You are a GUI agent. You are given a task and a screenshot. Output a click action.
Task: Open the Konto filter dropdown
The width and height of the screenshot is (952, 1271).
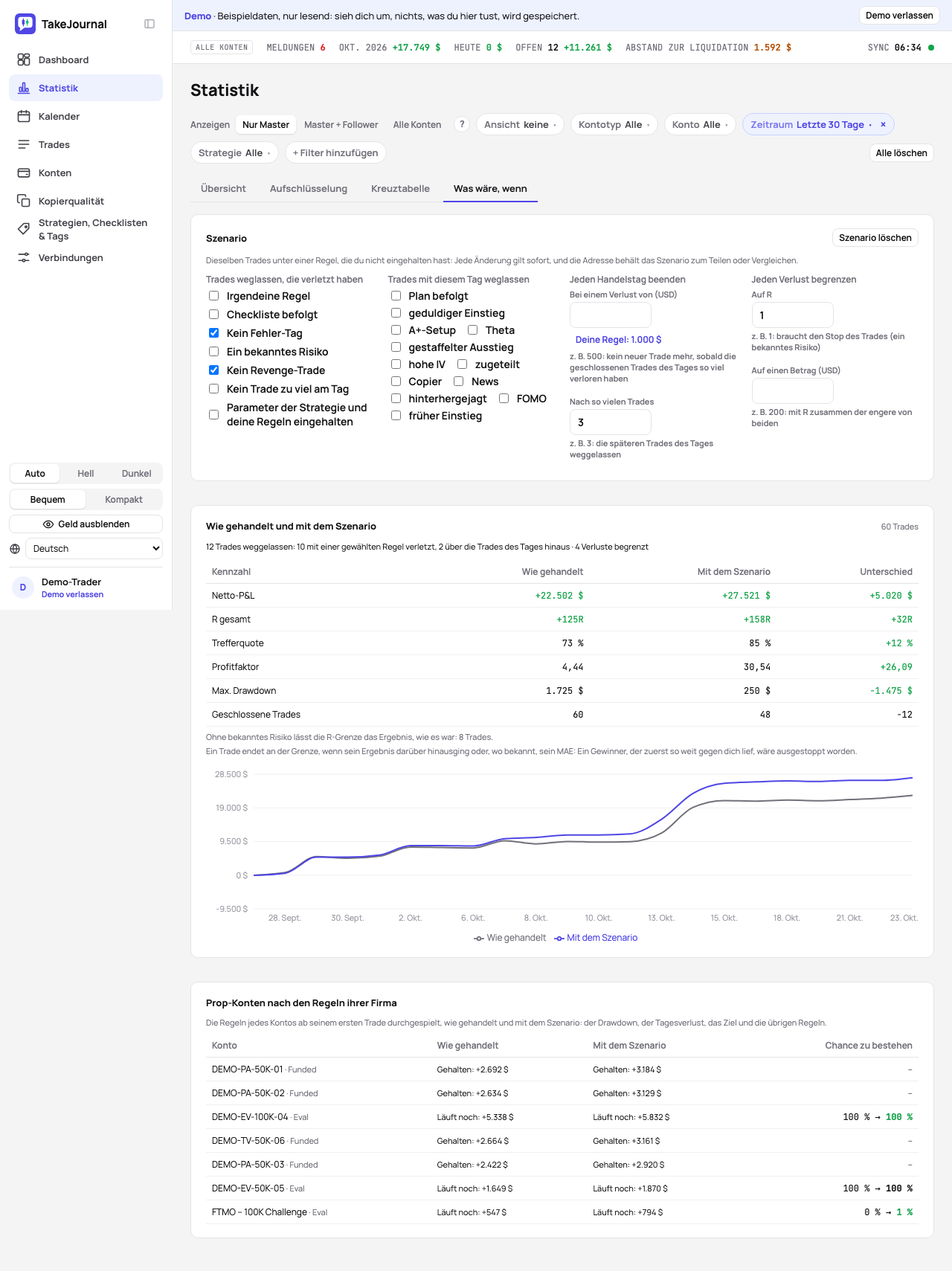700,124
